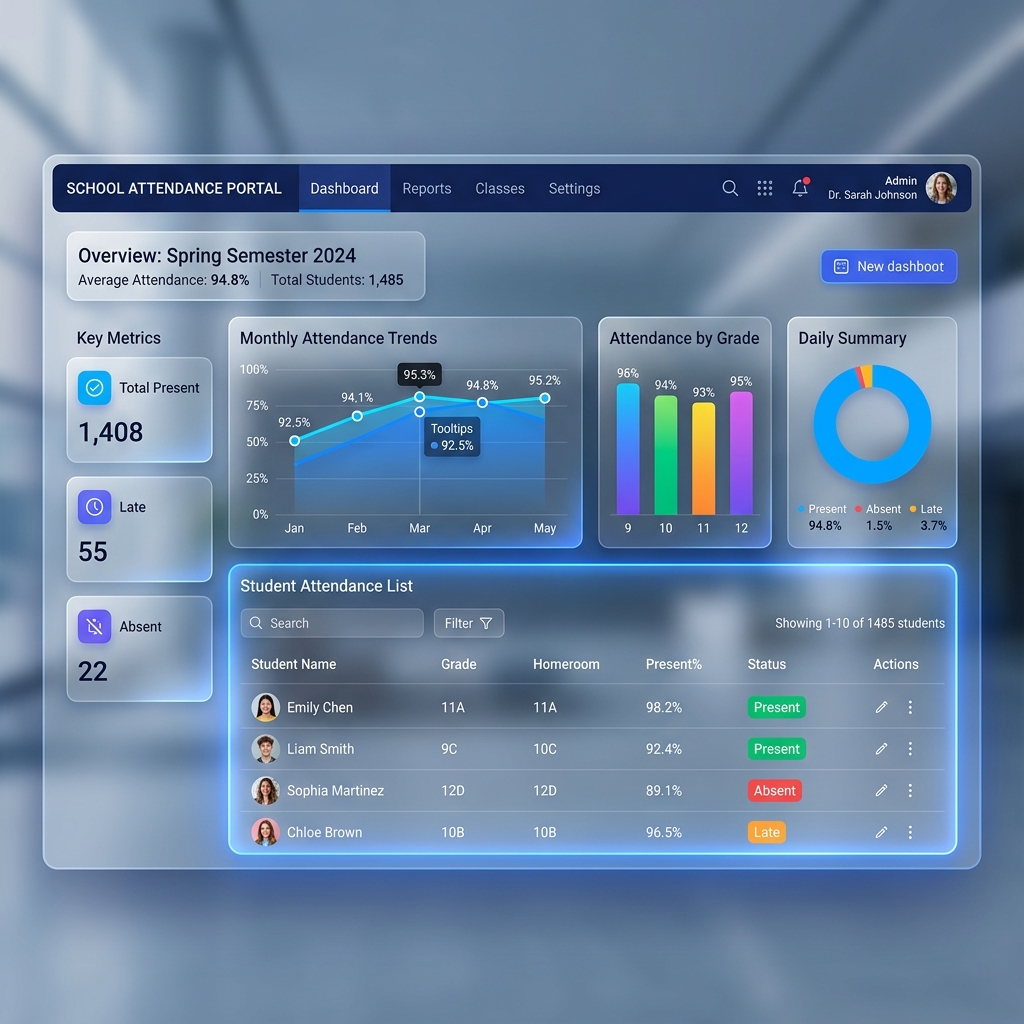Click the Total Present checkmark icon
The width and height of the screenshot is (1024, 1024).
(95, 388)
